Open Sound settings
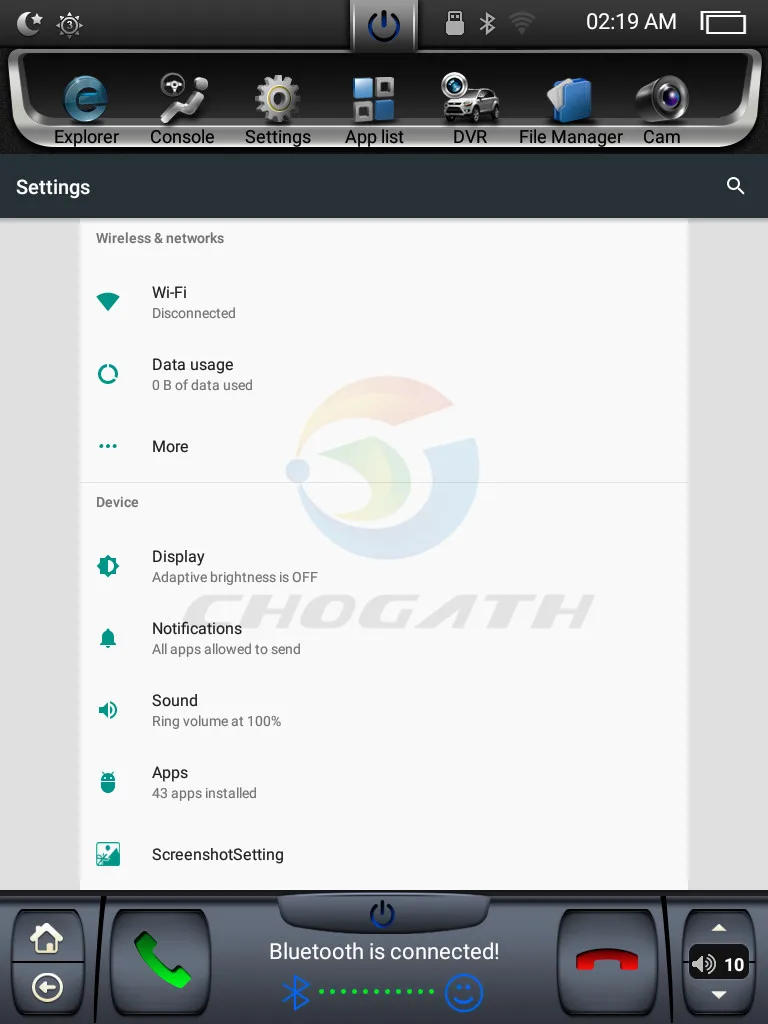 click(x=384, y=710)
